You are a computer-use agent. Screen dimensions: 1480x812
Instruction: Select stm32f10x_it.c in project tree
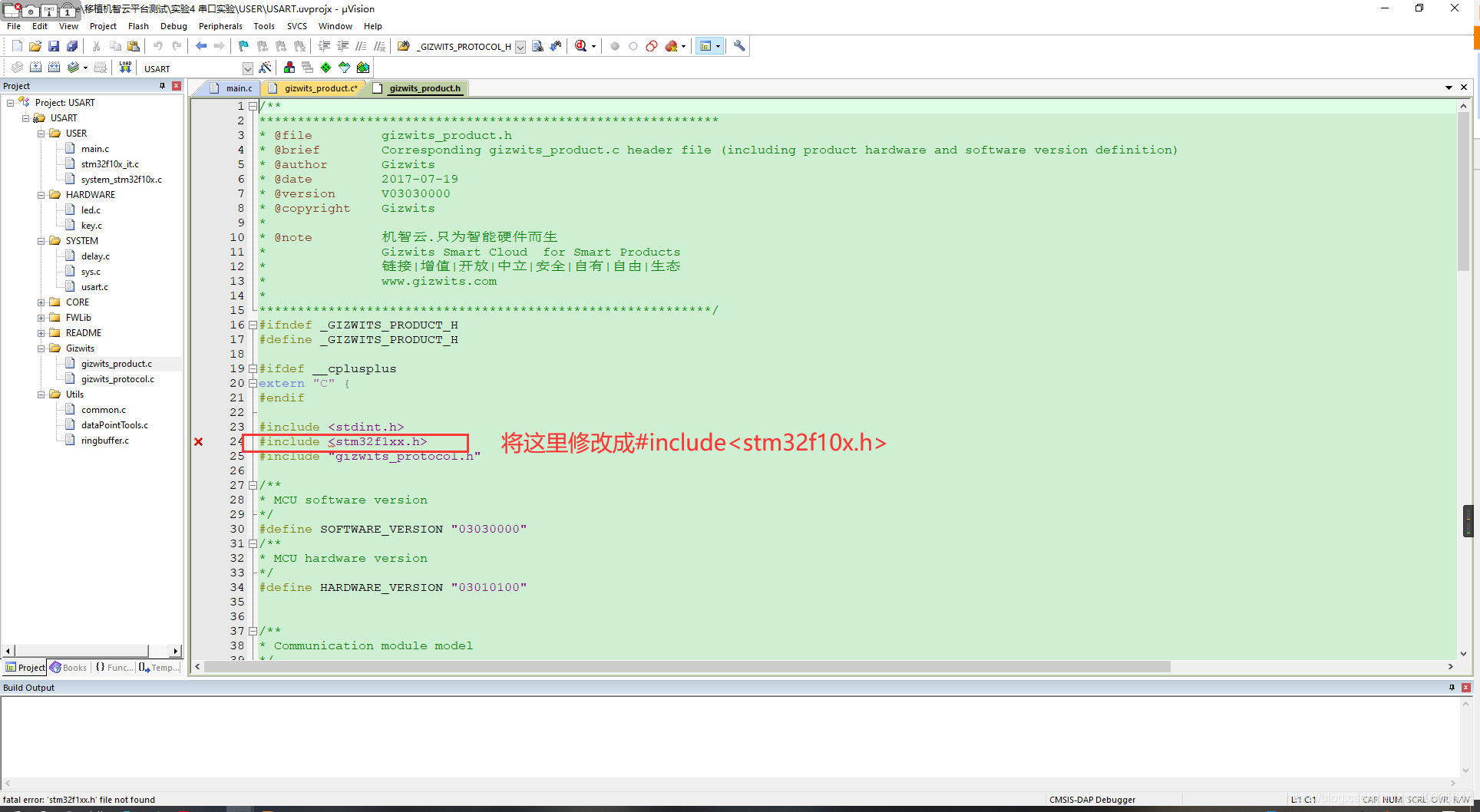tap(110, 164)
